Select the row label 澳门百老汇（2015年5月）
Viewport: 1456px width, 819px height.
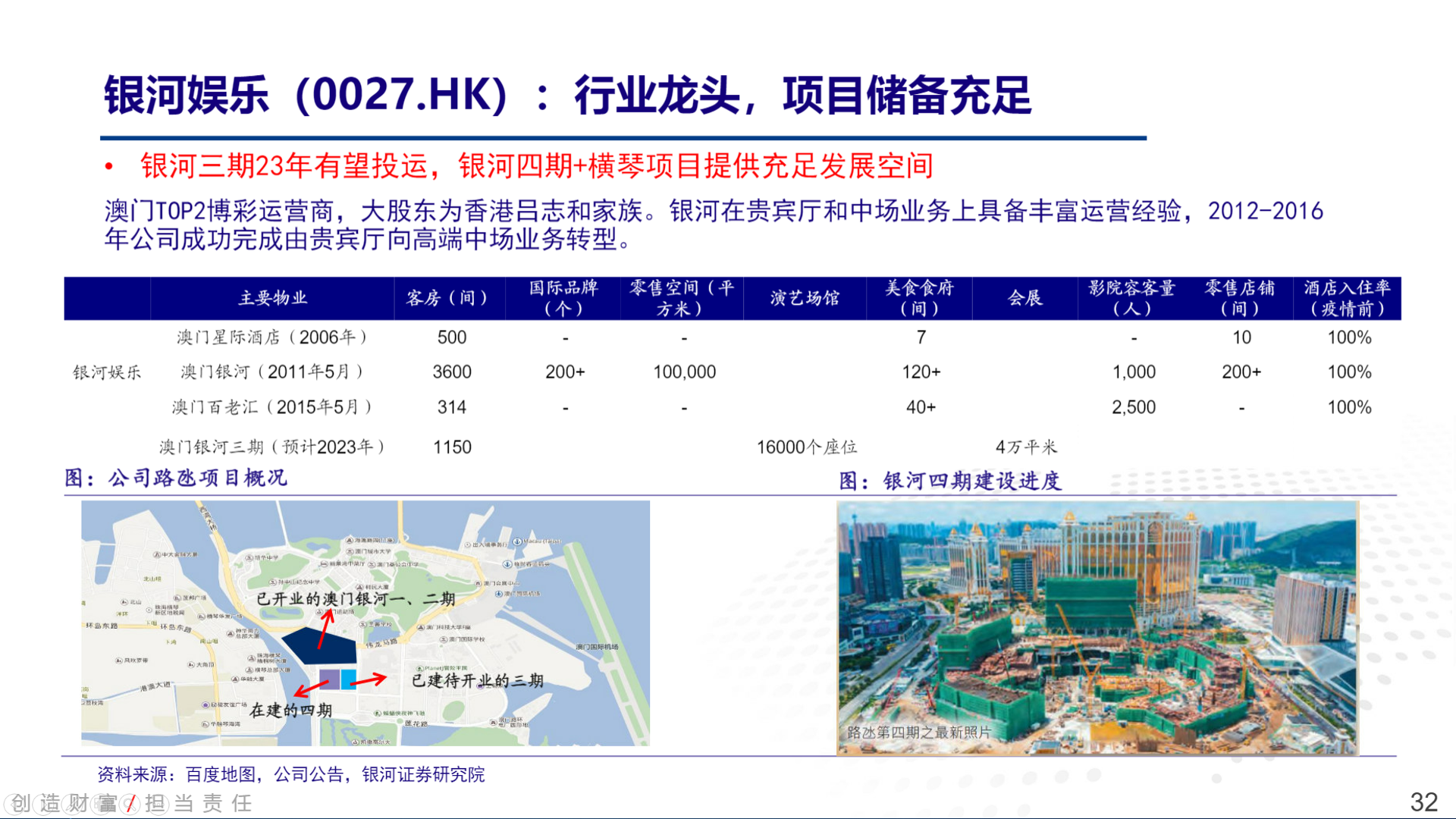pyautogui.click(x=274, y=407)
